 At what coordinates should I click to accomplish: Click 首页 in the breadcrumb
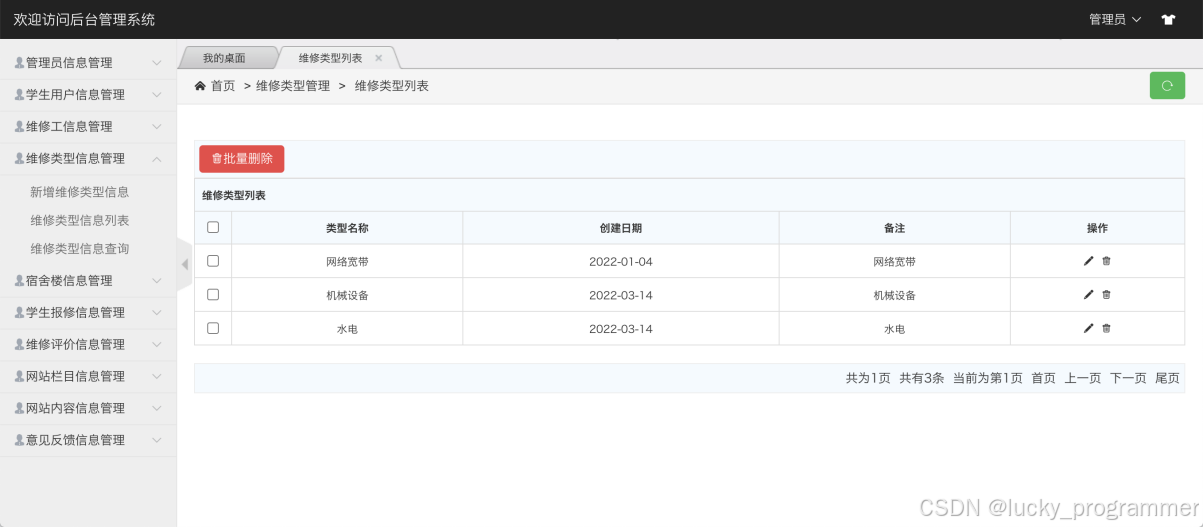click(x=223, y=86)
